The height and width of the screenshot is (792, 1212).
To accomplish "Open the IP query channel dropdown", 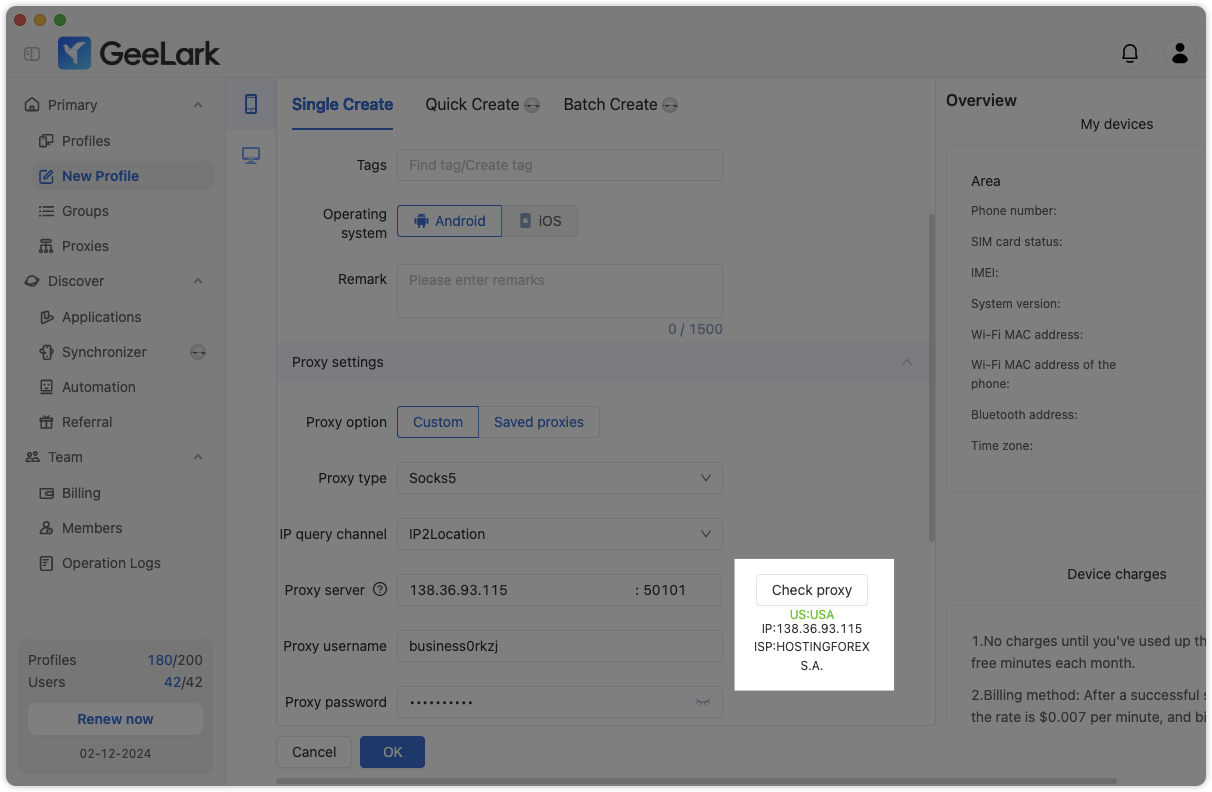I will (559, 534).
